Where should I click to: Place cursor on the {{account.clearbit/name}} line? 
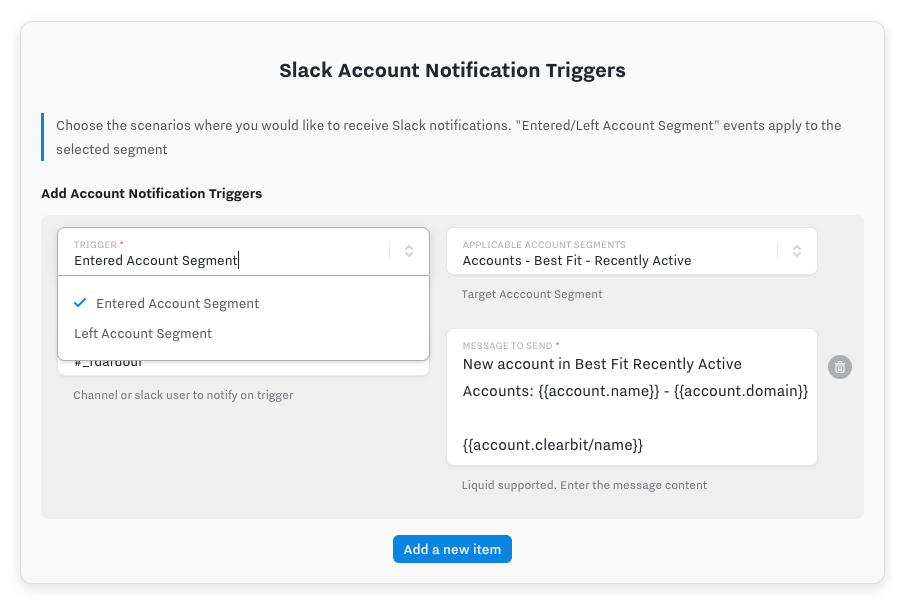pyautogui.click(x=553, y=444)
